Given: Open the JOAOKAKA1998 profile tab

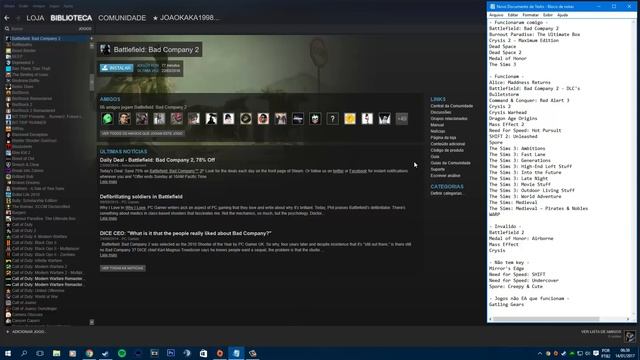Looking at the screenshot, I should 186,18.
